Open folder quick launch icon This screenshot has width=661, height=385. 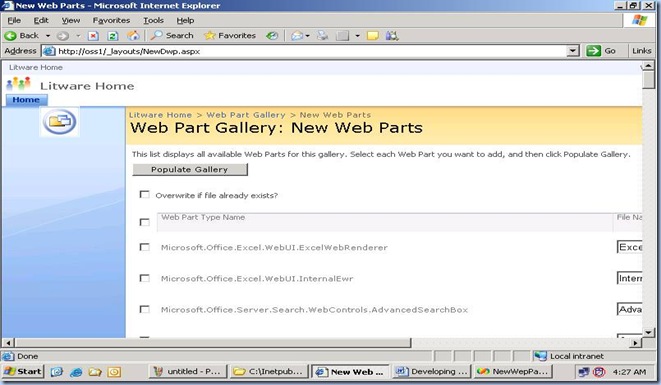[x=95, y=372]
